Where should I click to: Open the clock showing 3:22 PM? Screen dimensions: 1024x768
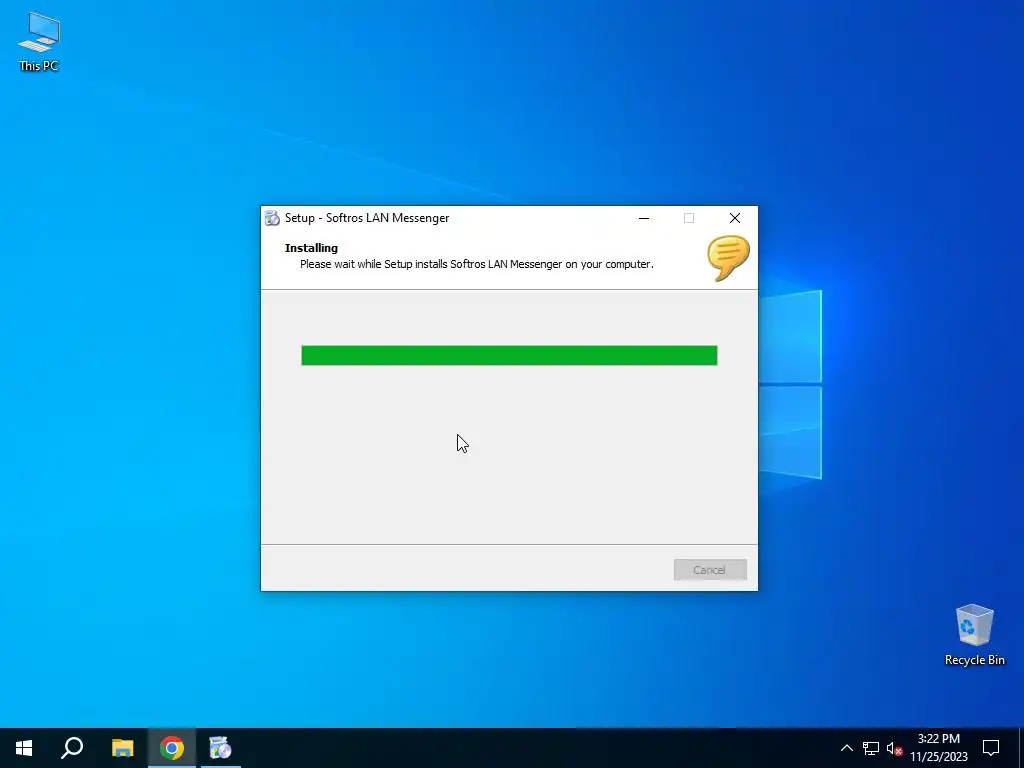(938, 748)
